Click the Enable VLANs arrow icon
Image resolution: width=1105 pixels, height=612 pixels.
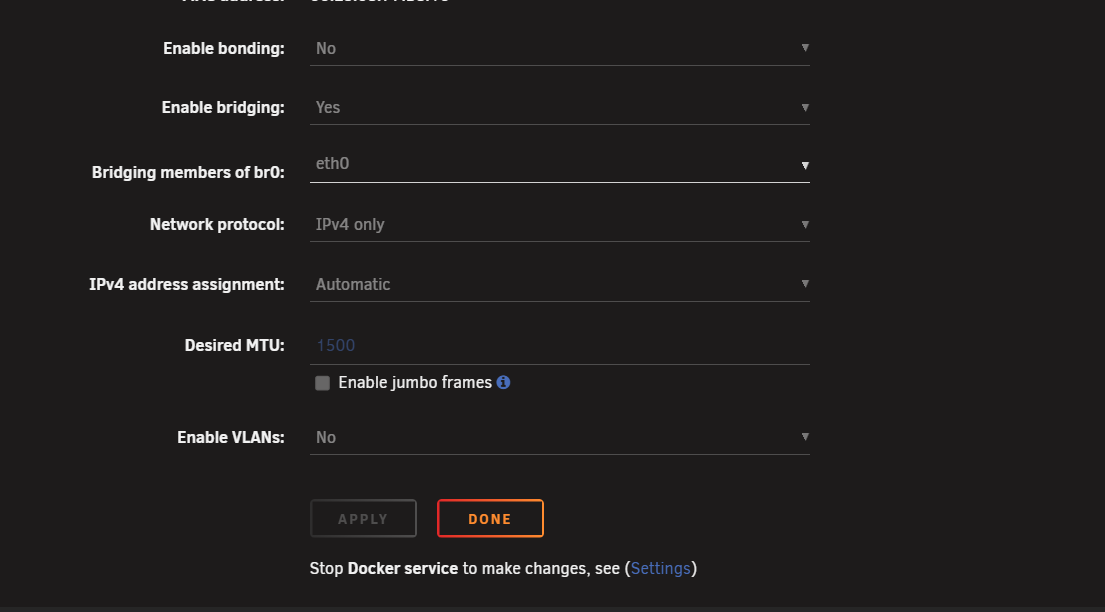[805, 436]
